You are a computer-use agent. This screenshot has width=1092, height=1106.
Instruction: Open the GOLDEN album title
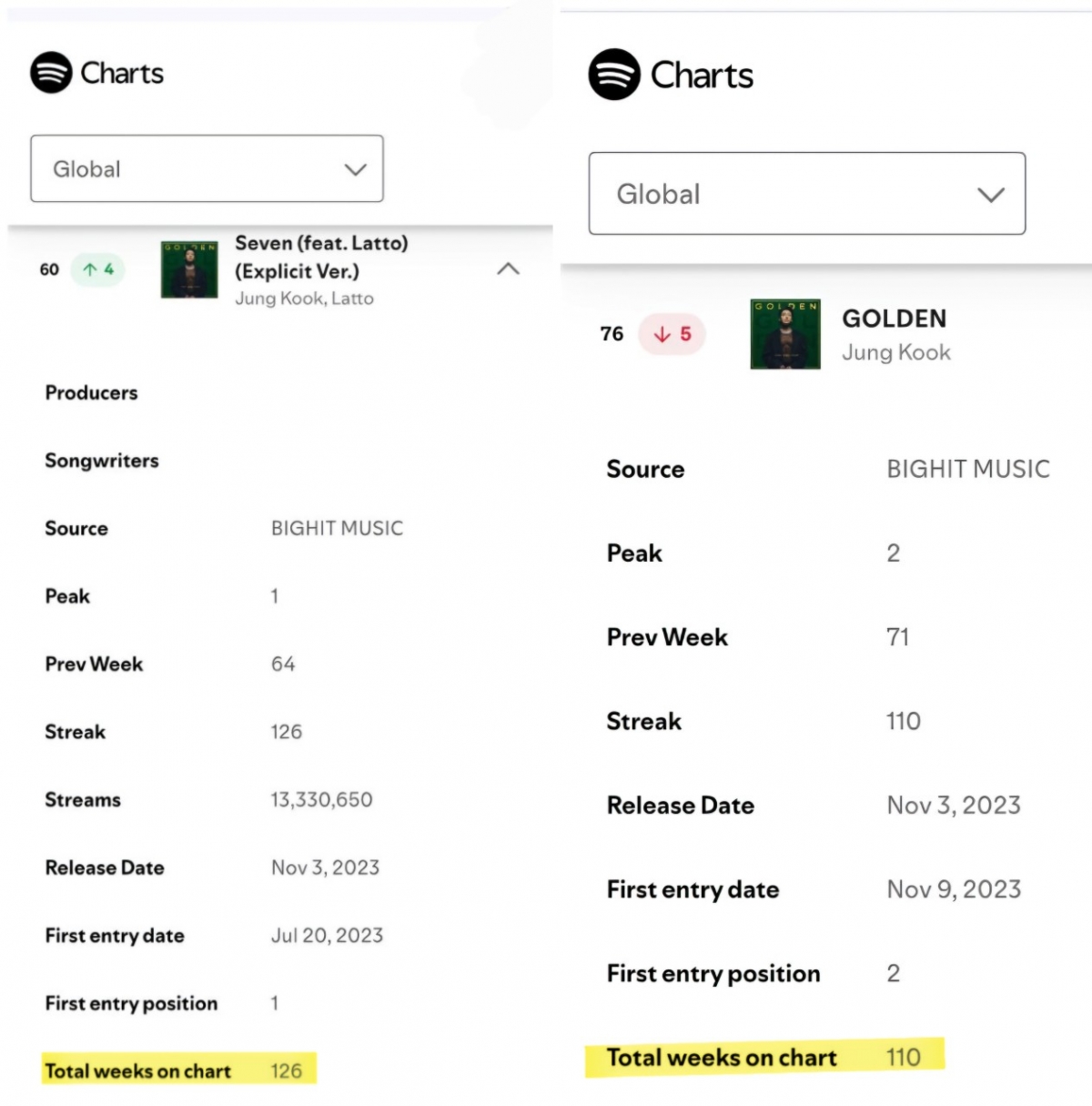[x=894, y=319]
